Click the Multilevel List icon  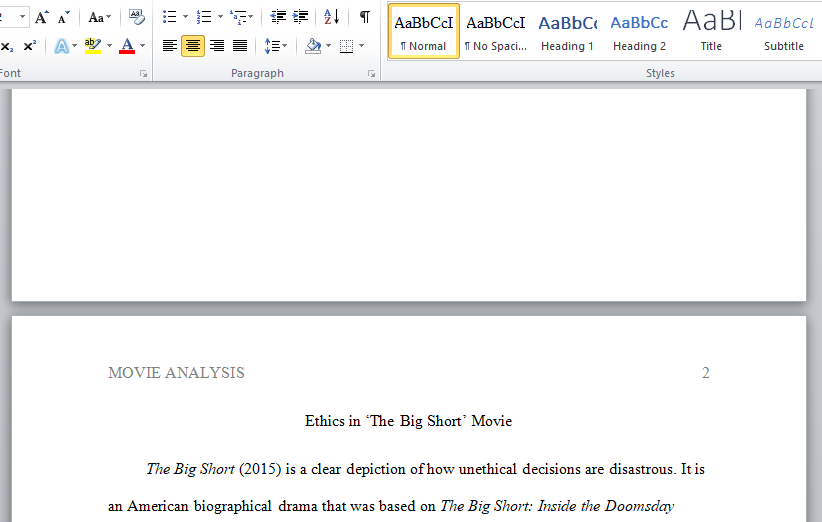tap(239, 17)
